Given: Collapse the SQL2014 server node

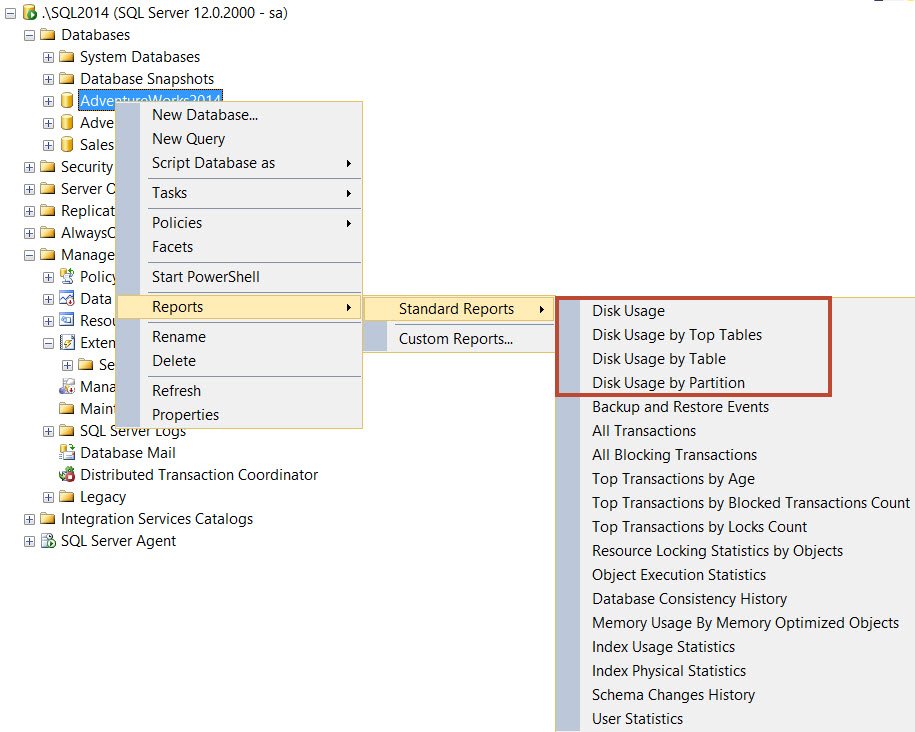Looking at the screenshot, I should pyautogui.click(x=11, y=13).
